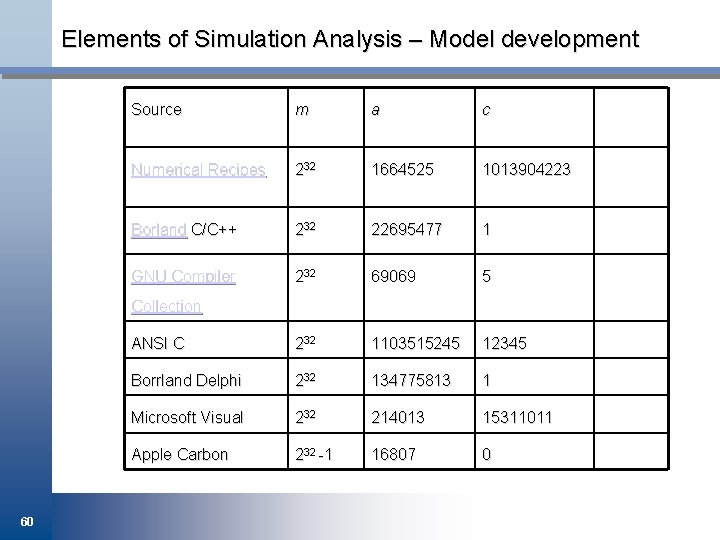Select the value 1103515245
720x540 pixels.
[x=415, y=343]
